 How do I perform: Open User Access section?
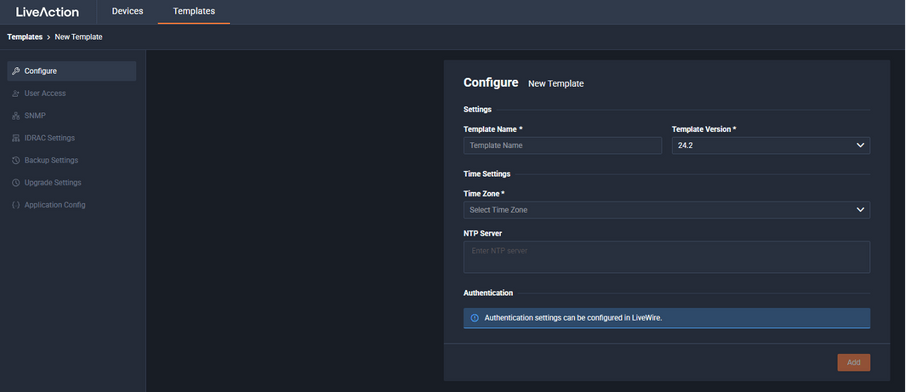point(72,94)
